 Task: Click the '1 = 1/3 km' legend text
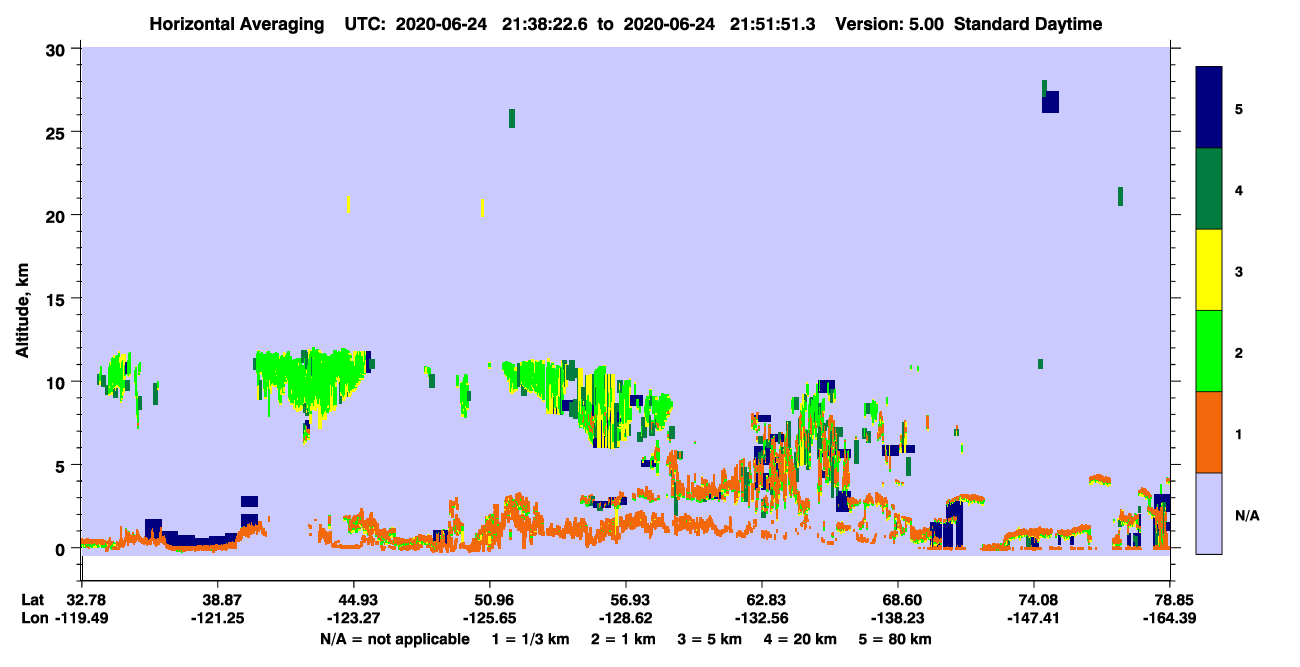point(530,639)
